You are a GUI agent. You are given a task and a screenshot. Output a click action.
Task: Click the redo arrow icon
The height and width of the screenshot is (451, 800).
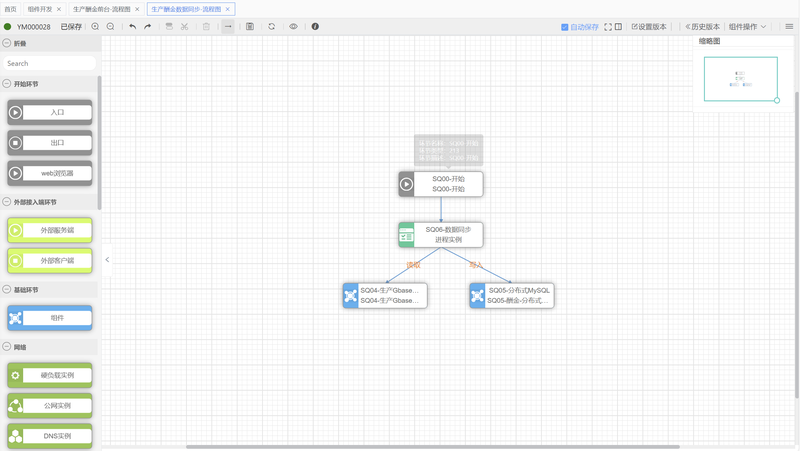(148, 27)
